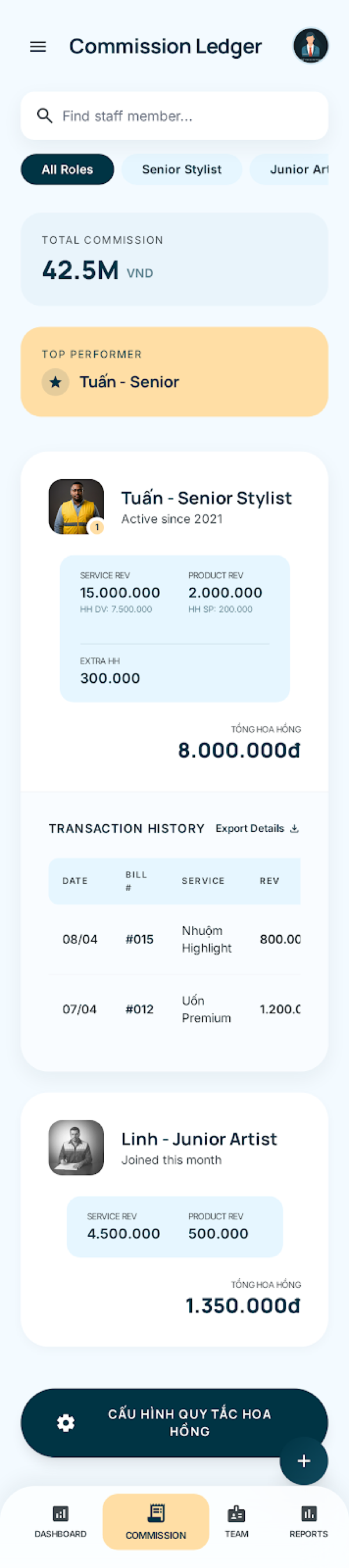349x1568 pixels.
Task: Open Dashboard from bottom navigation
Action: click(x=60, y=1520)
